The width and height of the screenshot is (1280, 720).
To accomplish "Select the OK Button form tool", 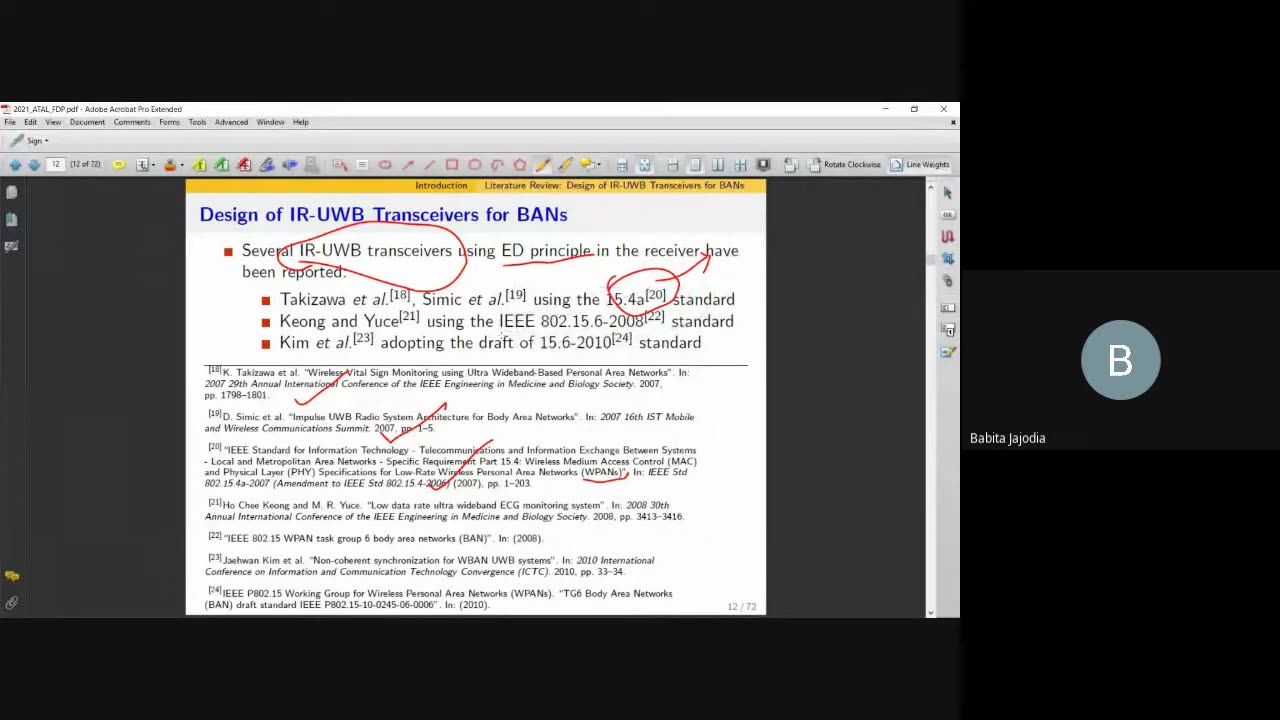I will tap(947, 214).
